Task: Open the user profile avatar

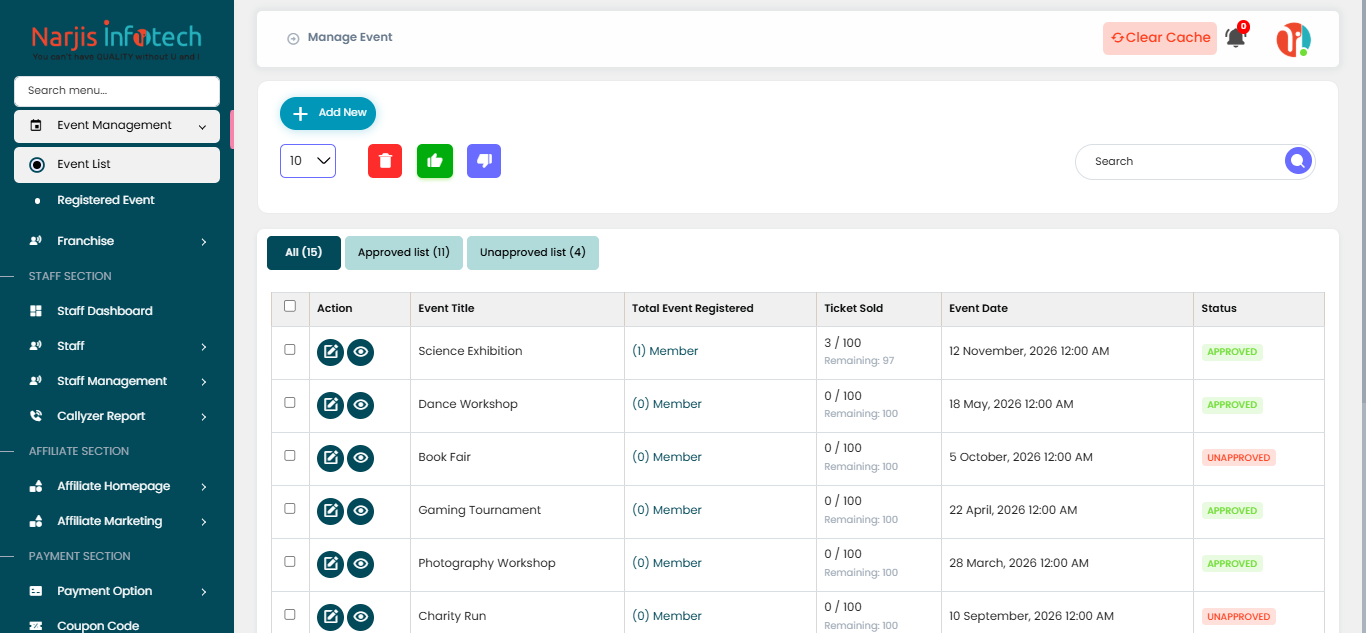Action: tap(1293, 40)
